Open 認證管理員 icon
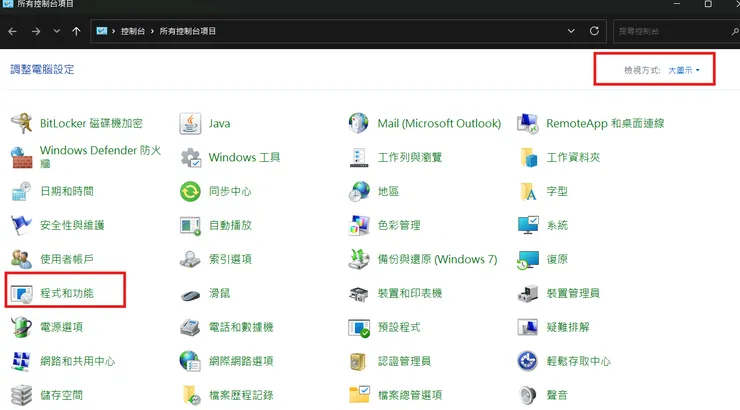The height and width of the screenshot is (410, 740). click(359, 361)
